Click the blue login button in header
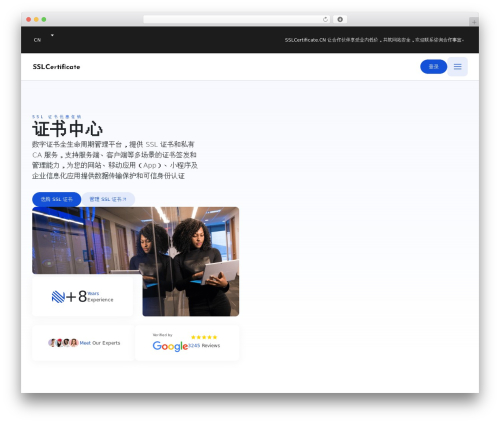 (x=433, y=67)
